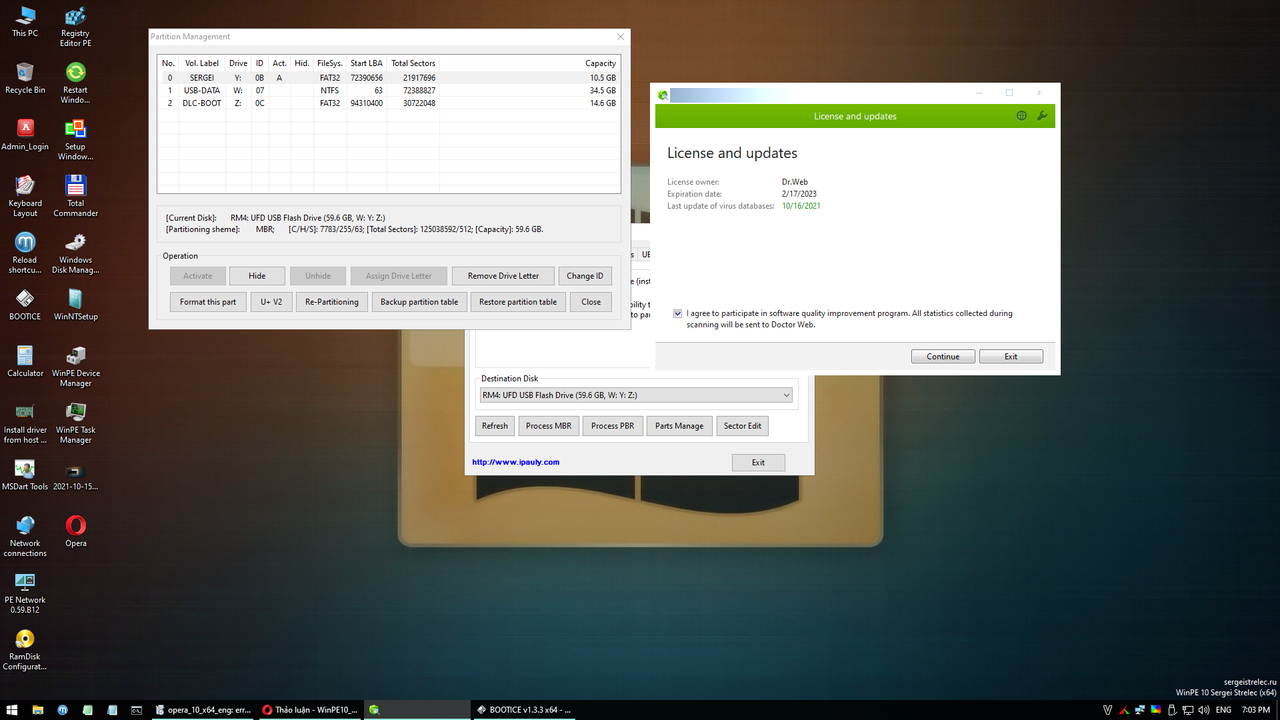
Task: Click Windows Start button on taskbar
Action: [x=14, y=710]
